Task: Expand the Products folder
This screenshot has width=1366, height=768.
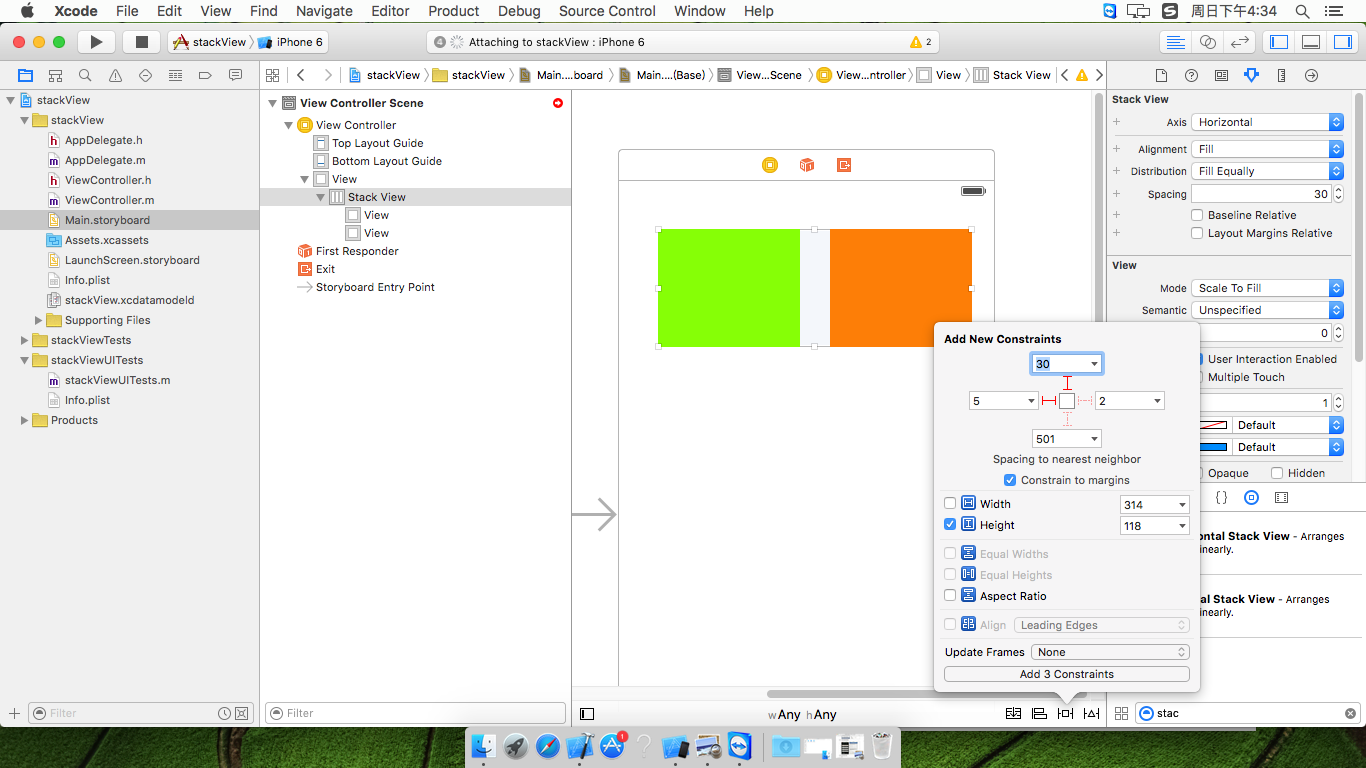Action: click(25, 420)
